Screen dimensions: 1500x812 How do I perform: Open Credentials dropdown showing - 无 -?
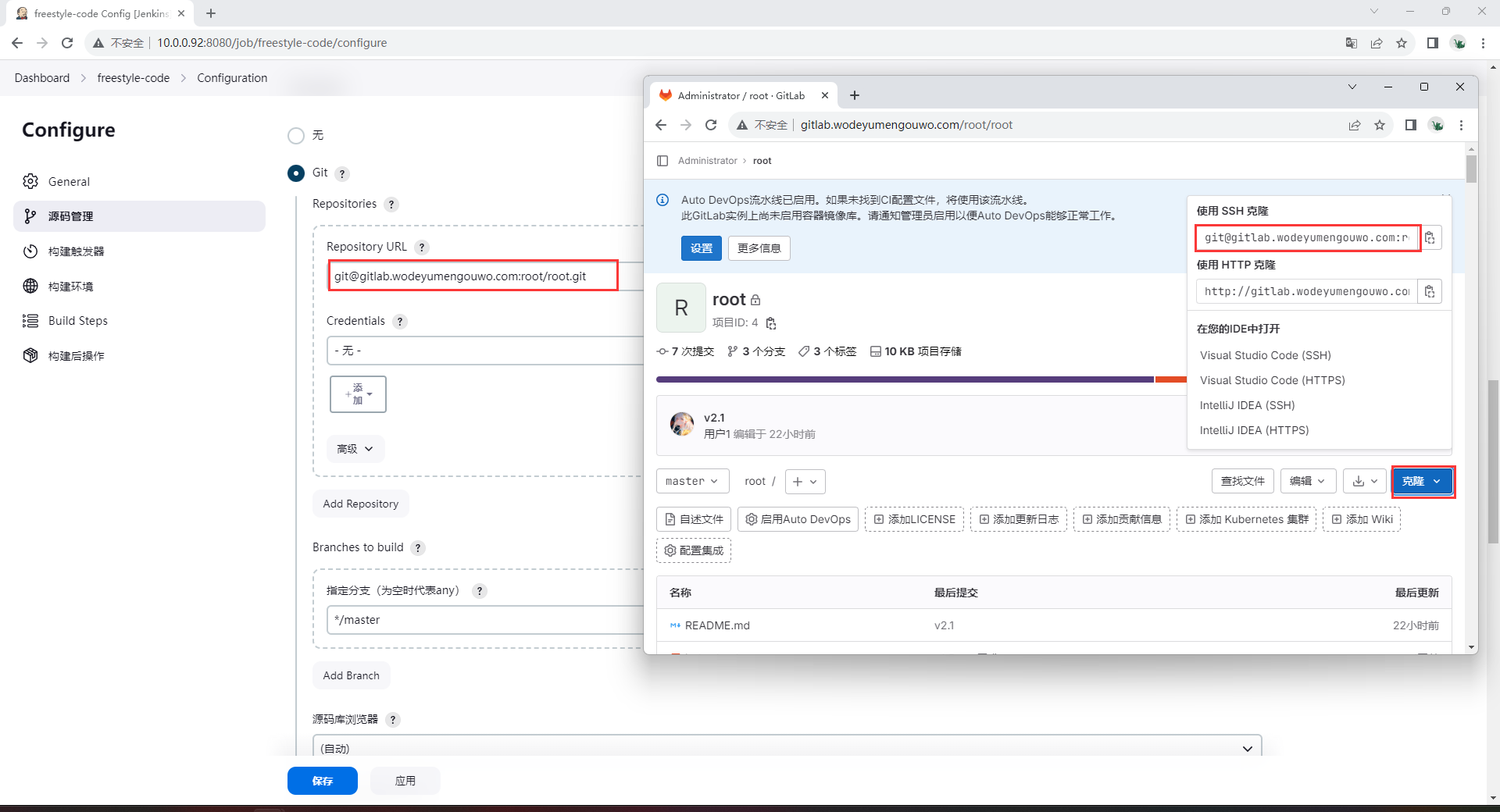484,351
